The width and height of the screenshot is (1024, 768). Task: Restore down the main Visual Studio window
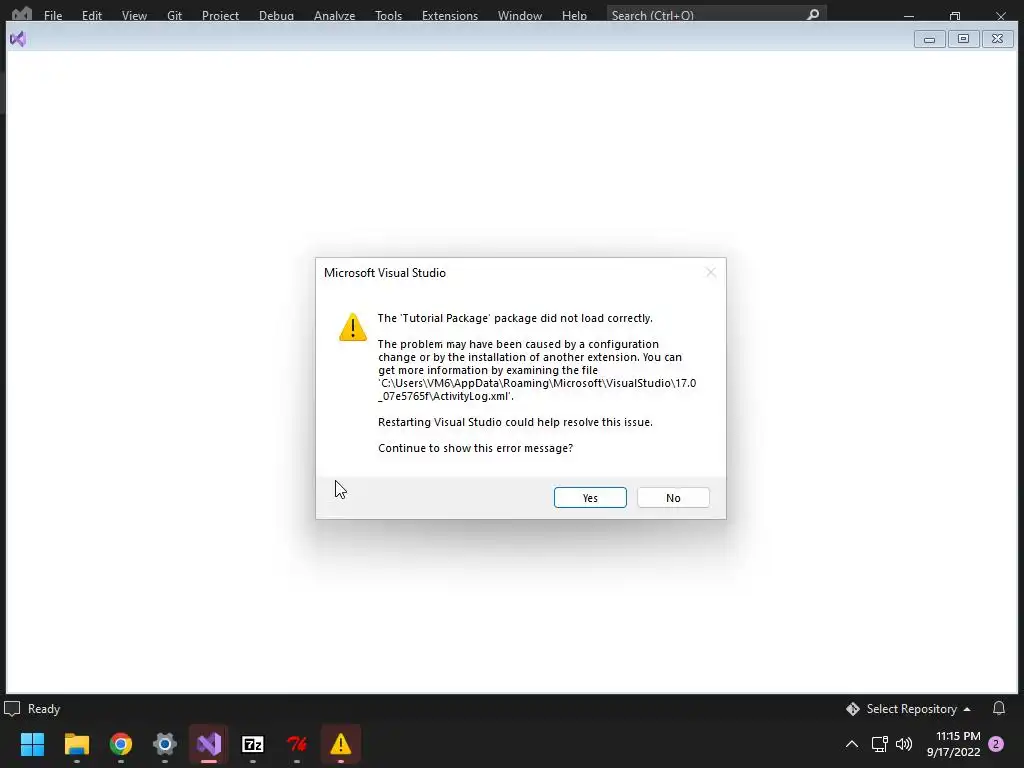955,14
